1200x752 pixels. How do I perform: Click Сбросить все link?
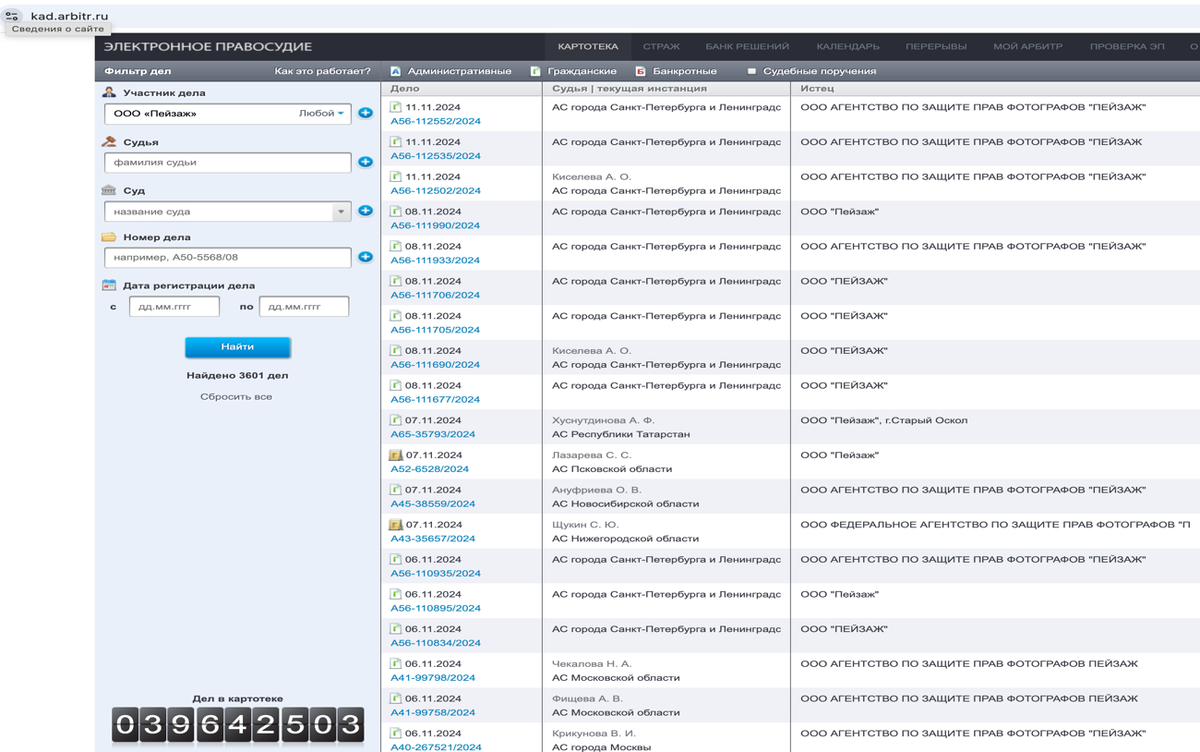click(x=236, y=397)
